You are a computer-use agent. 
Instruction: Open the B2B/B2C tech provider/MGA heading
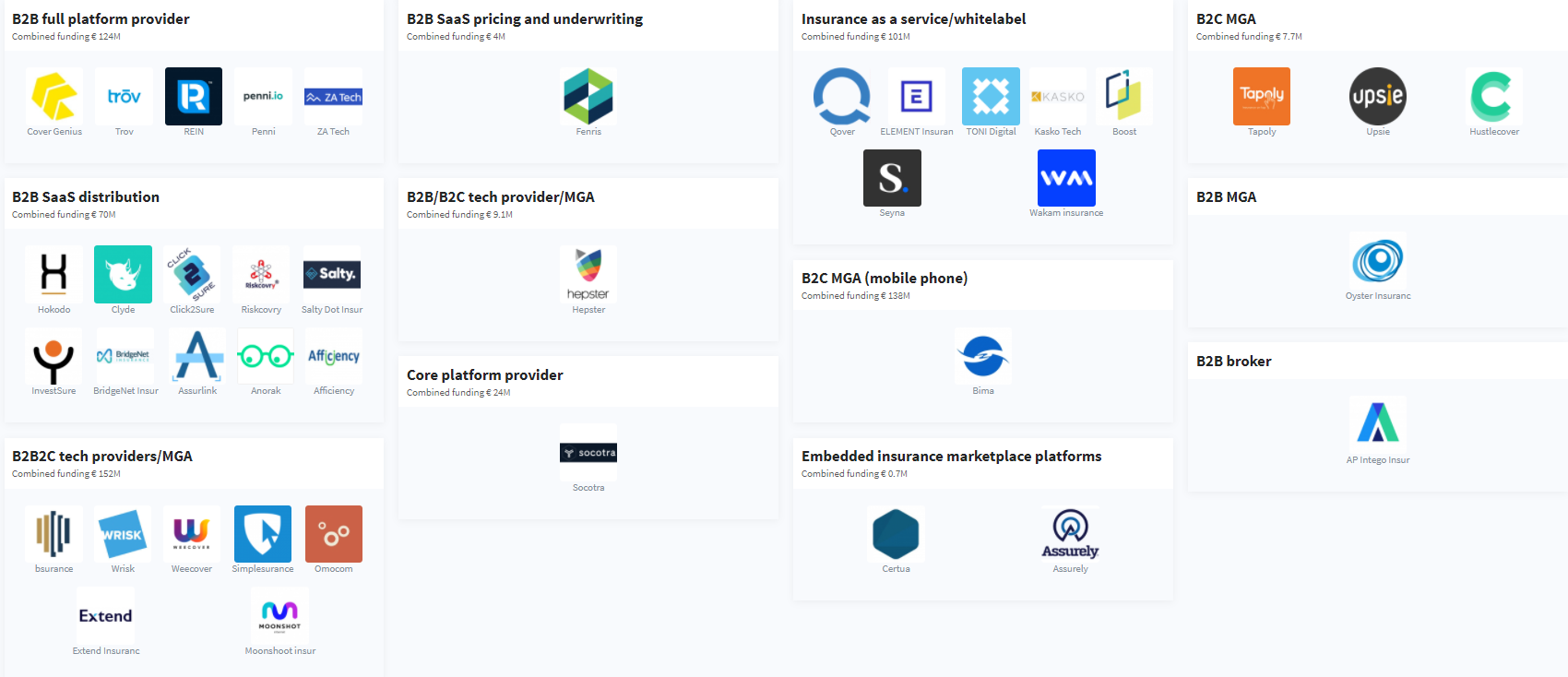click(x=501, y=196)
